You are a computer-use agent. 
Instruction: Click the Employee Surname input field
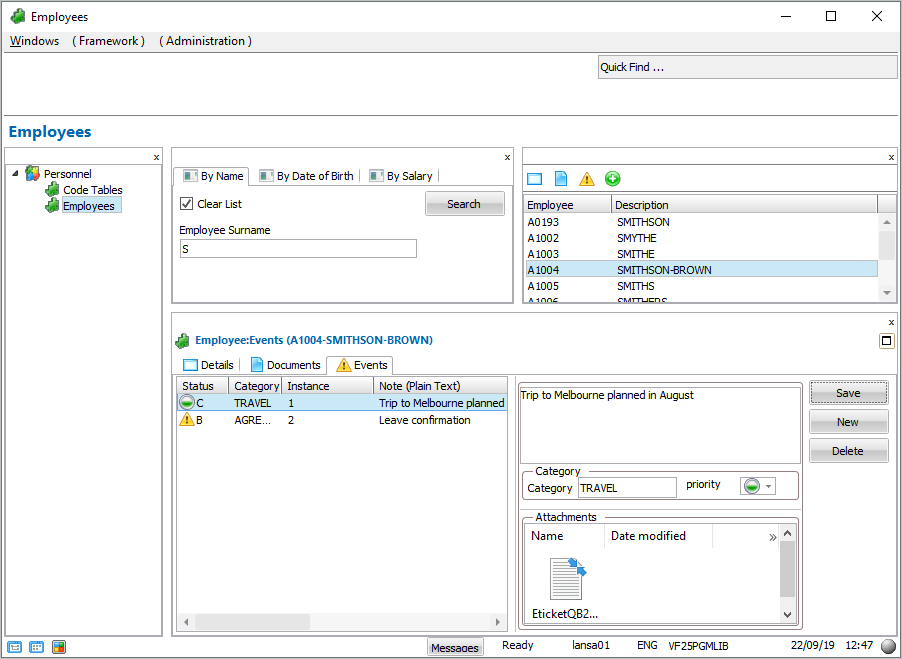pyautogui.click(x=297, y=249)
